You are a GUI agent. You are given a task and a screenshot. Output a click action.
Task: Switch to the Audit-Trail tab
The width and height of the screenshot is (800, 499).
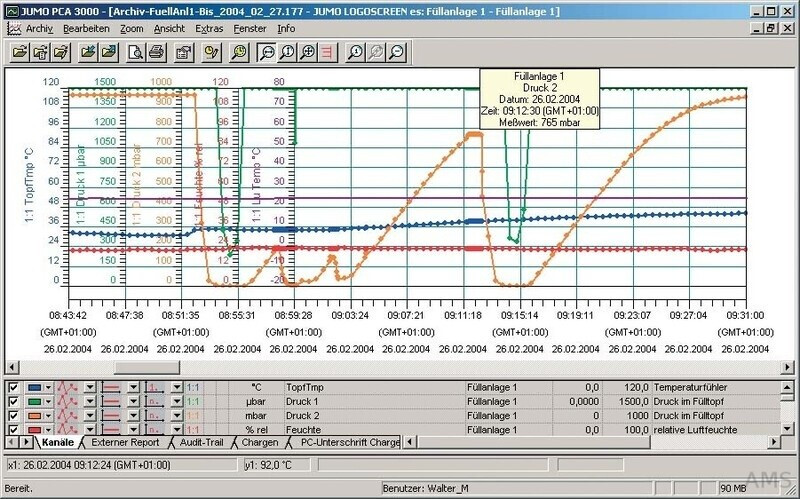pos(202,442)
